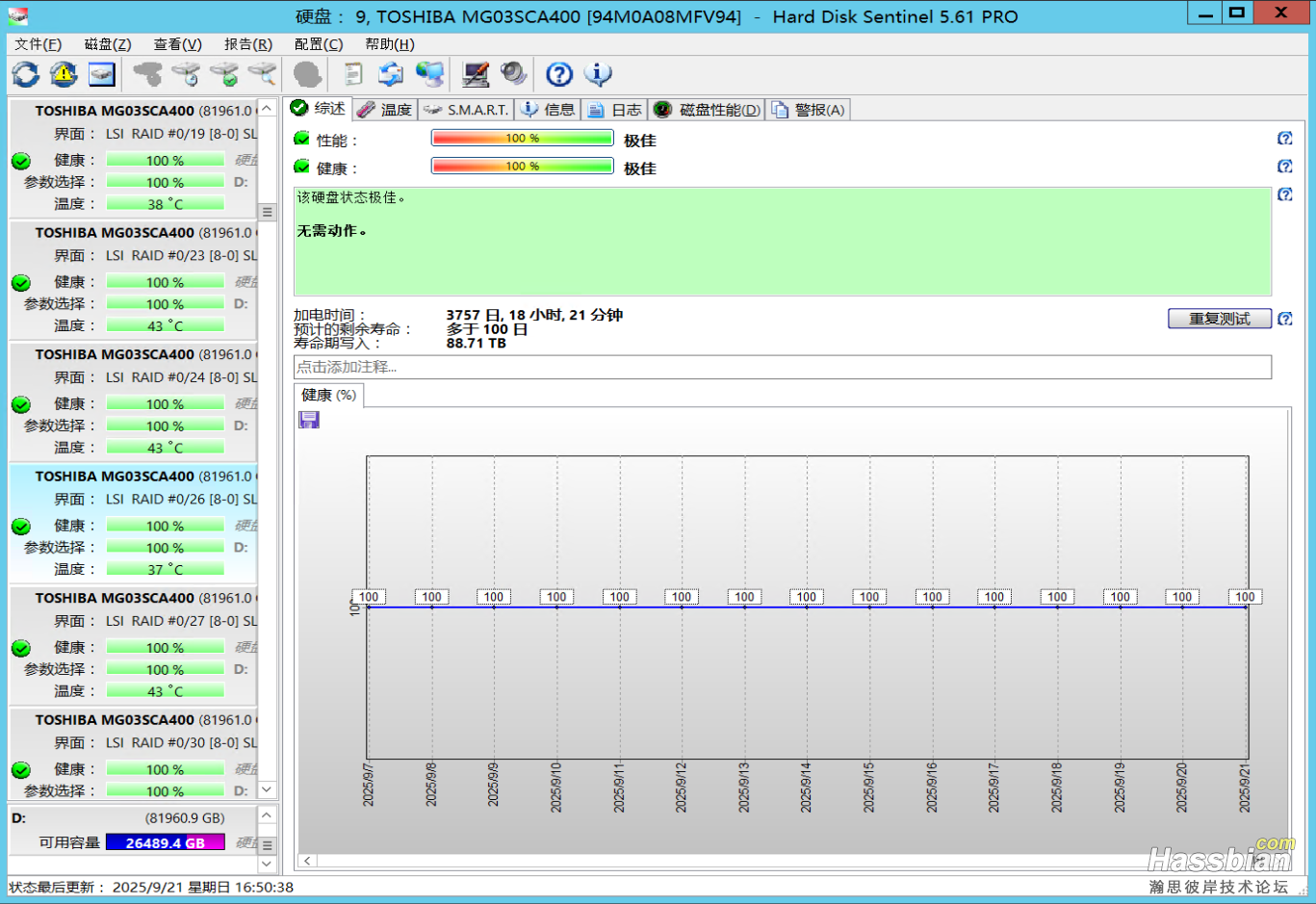Switch to the 日志 tab
This screenshot has height=904, width=1316.
pos(615,110)
